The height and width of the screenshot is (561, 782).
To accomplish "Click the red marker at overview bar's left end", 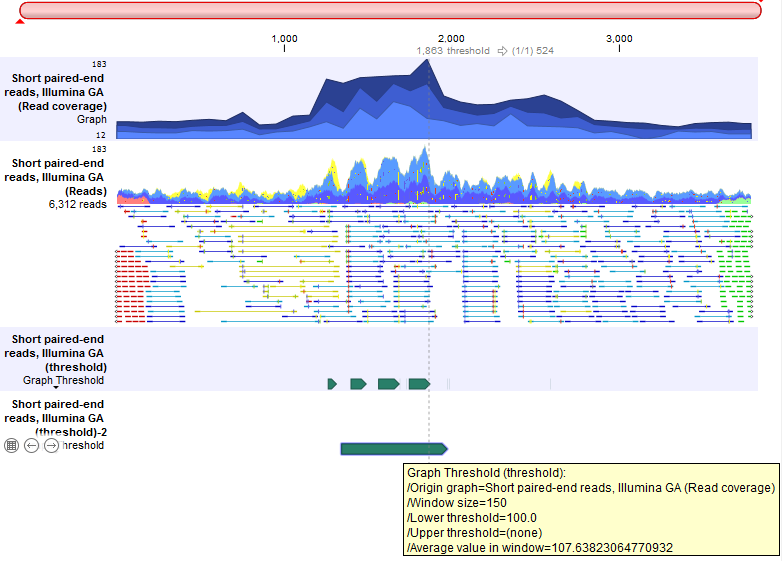I will coord(21,22).
